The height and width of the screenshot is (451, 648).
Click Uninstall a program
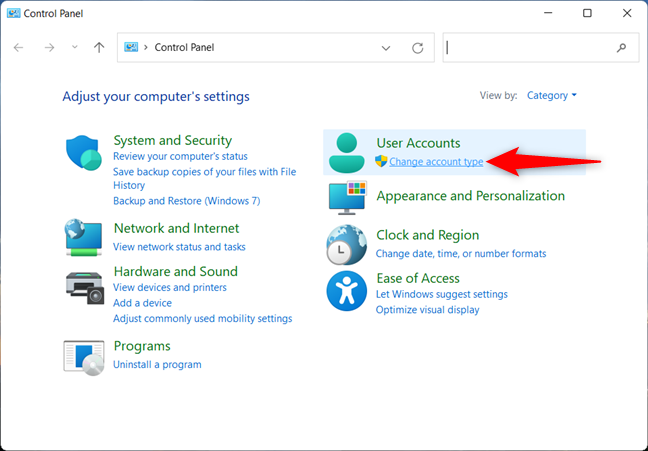157,365
